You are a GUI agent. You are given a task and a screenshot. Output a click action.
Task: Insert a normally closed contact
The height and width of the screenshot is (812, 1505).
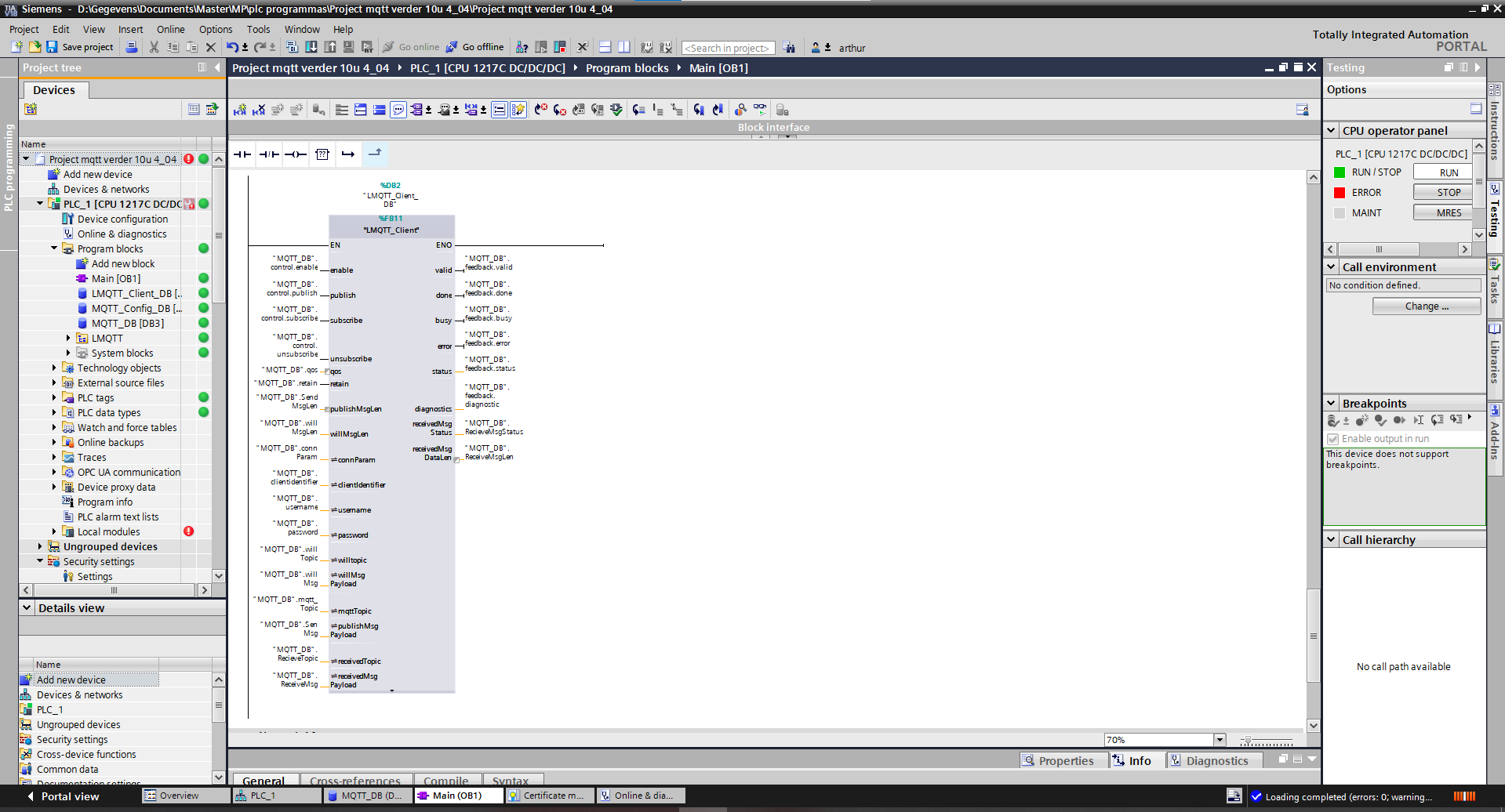[x=269, y=154]
